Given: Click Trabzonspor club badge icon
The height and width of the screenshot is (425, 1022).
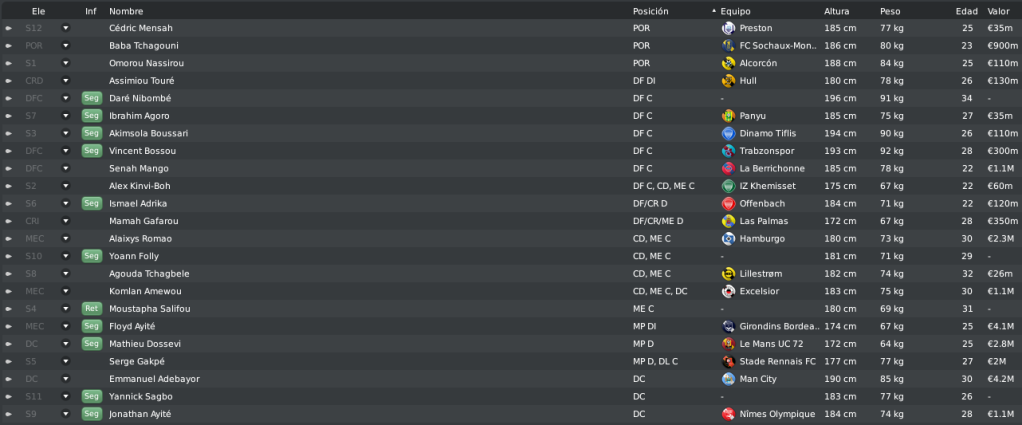Looking at the screenshot, I should 728,151.
